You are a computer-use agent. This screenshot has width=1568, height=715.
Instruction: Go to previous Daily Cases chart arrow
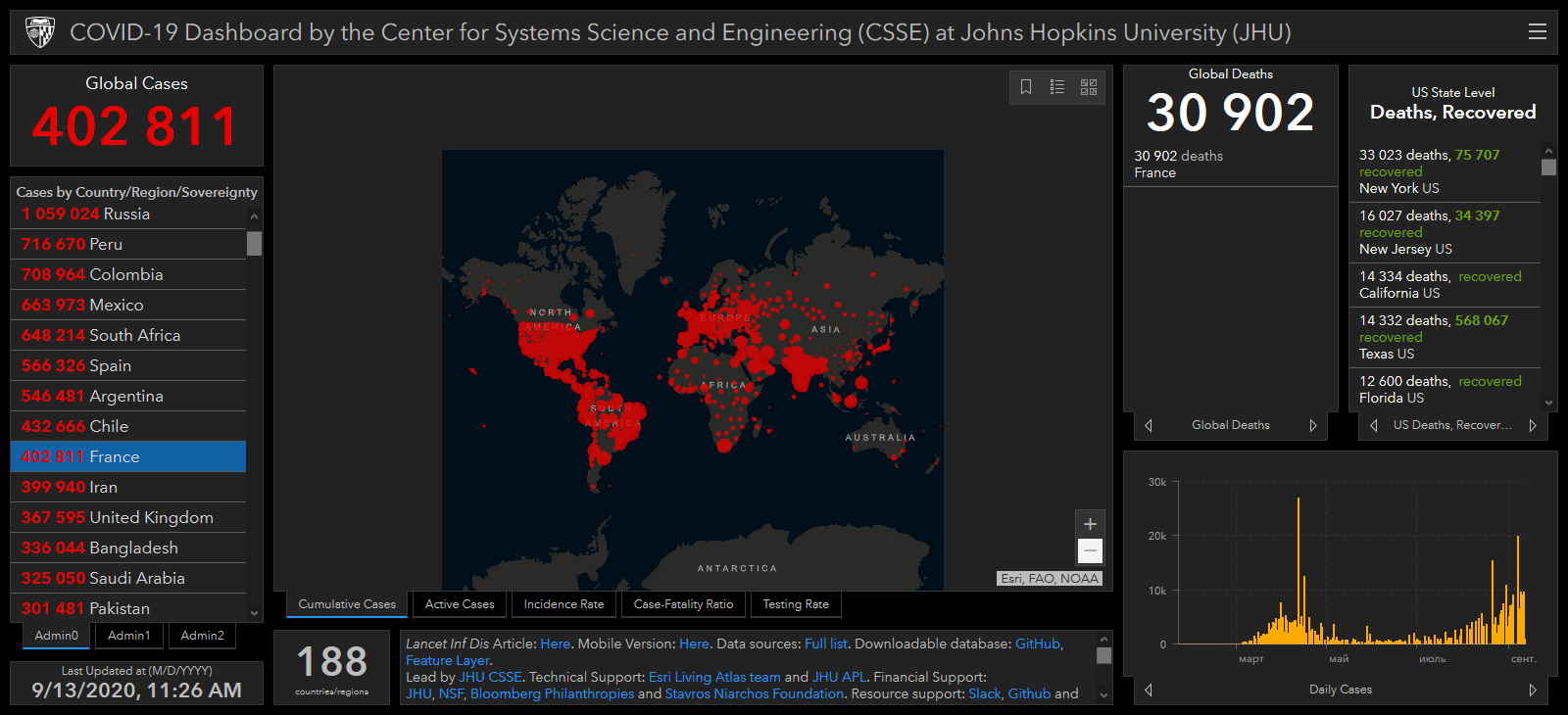[x=1149, y=690]
